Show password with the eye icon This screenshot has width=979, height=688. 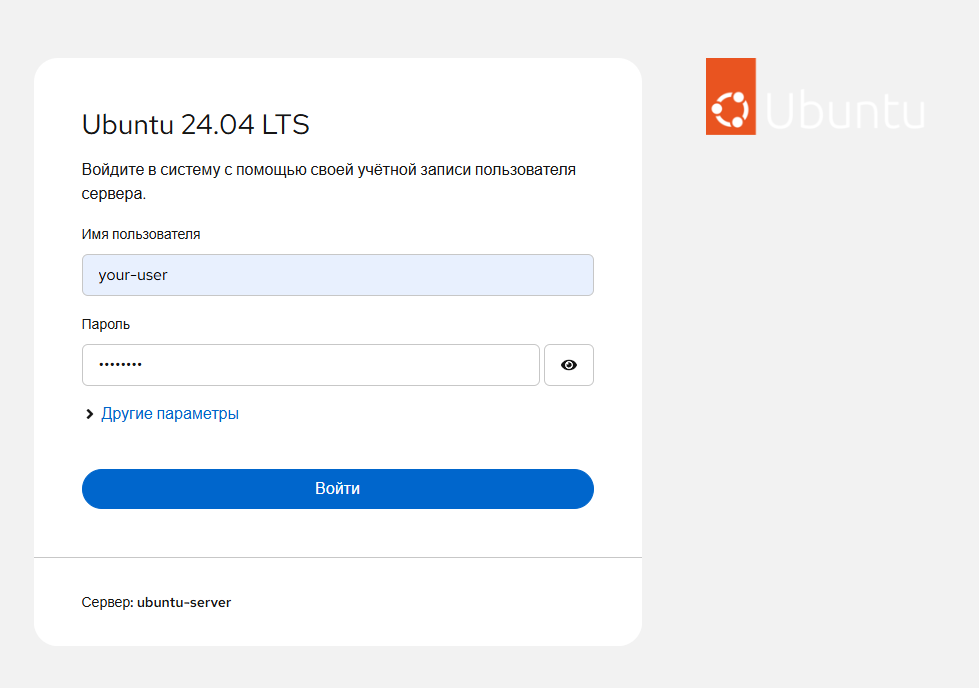569,365
